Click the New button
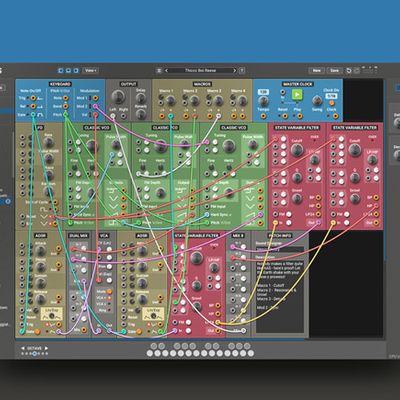 coord(317,70)
